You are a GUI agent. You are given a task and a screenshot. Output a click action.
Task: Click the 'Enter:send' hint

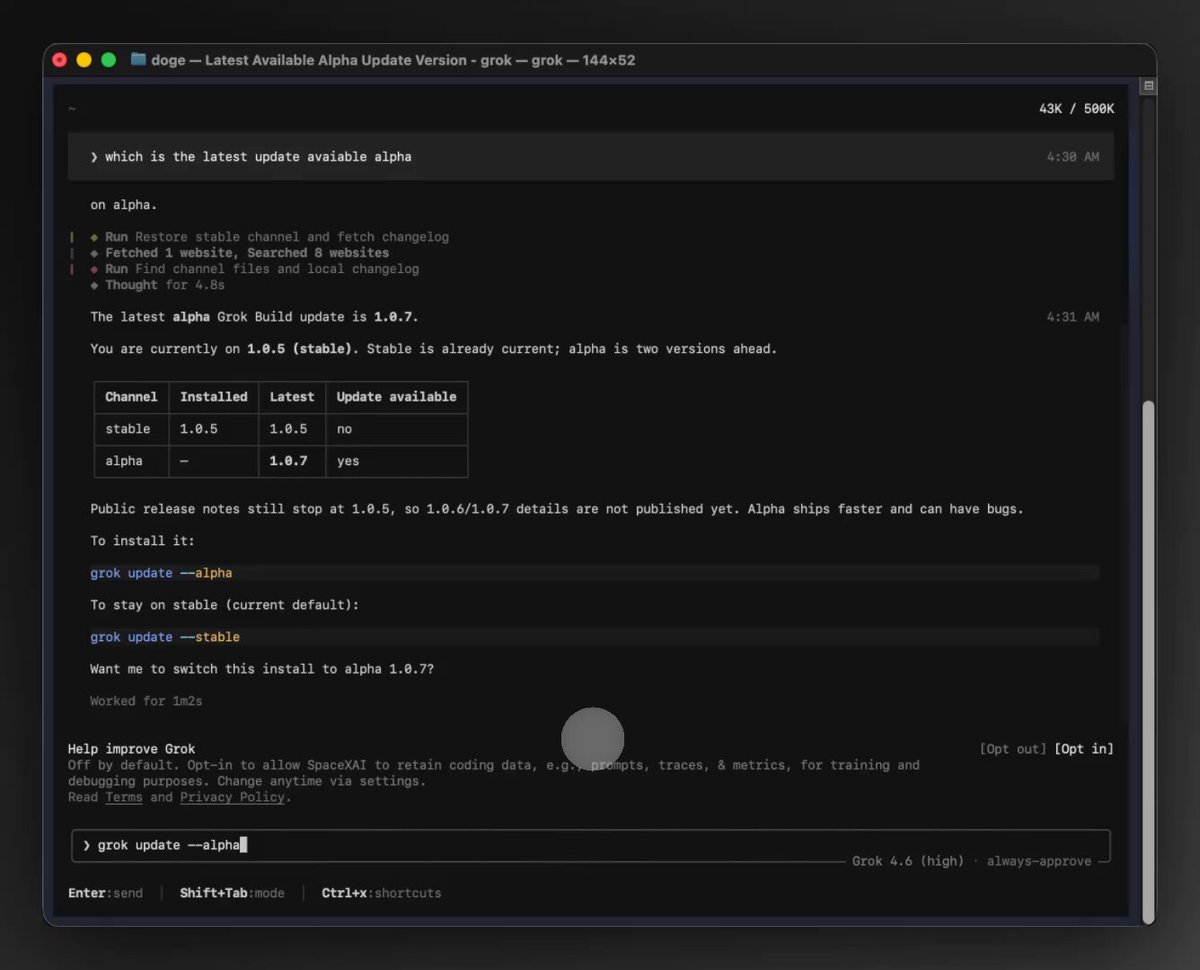(x=105, y=893)
